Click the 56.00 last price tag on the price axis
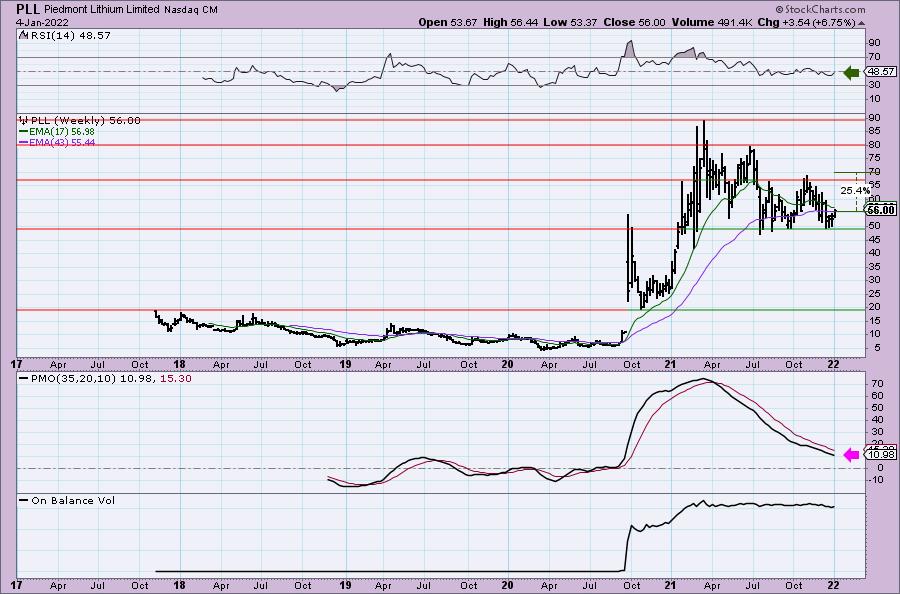The height and width of the screenshot is (594, 900). 881,210
